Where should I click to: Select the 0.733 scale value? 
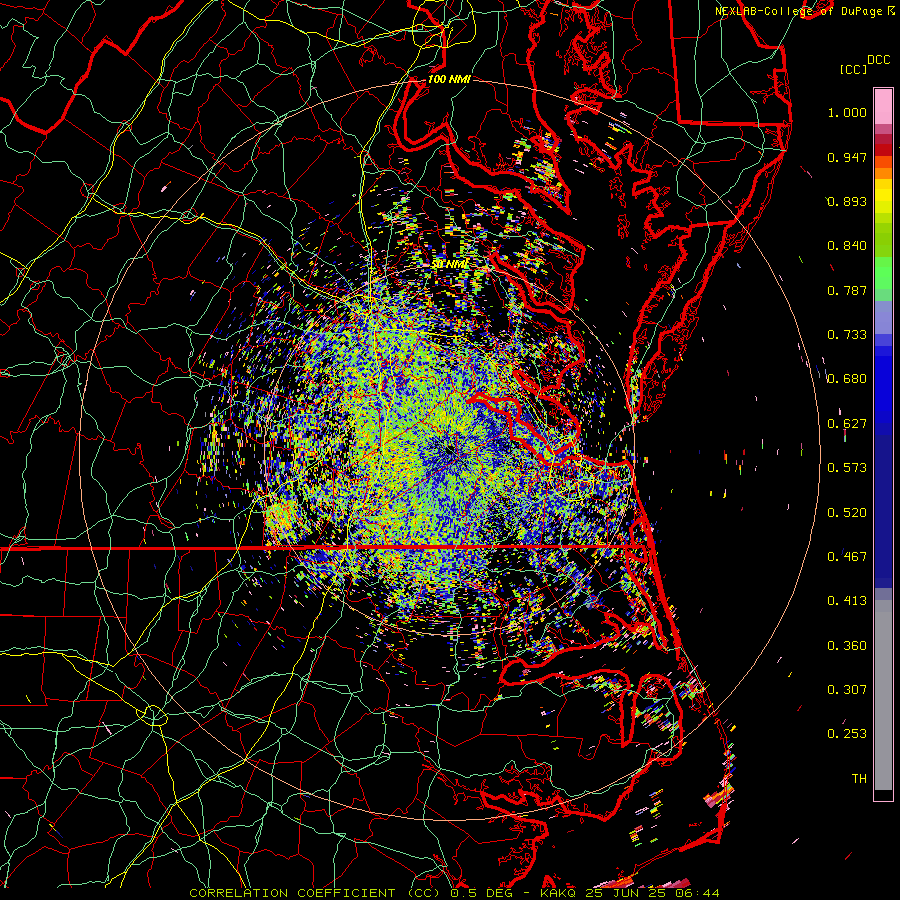tap(847, 335)
